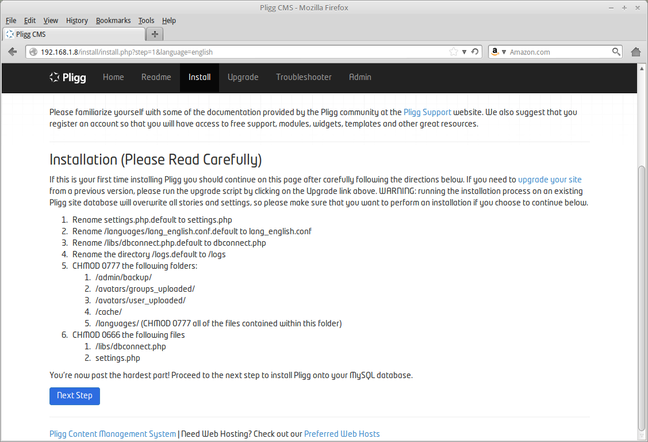Follow the Pligg Support link

pyautogui.click(x=427, y=112)
